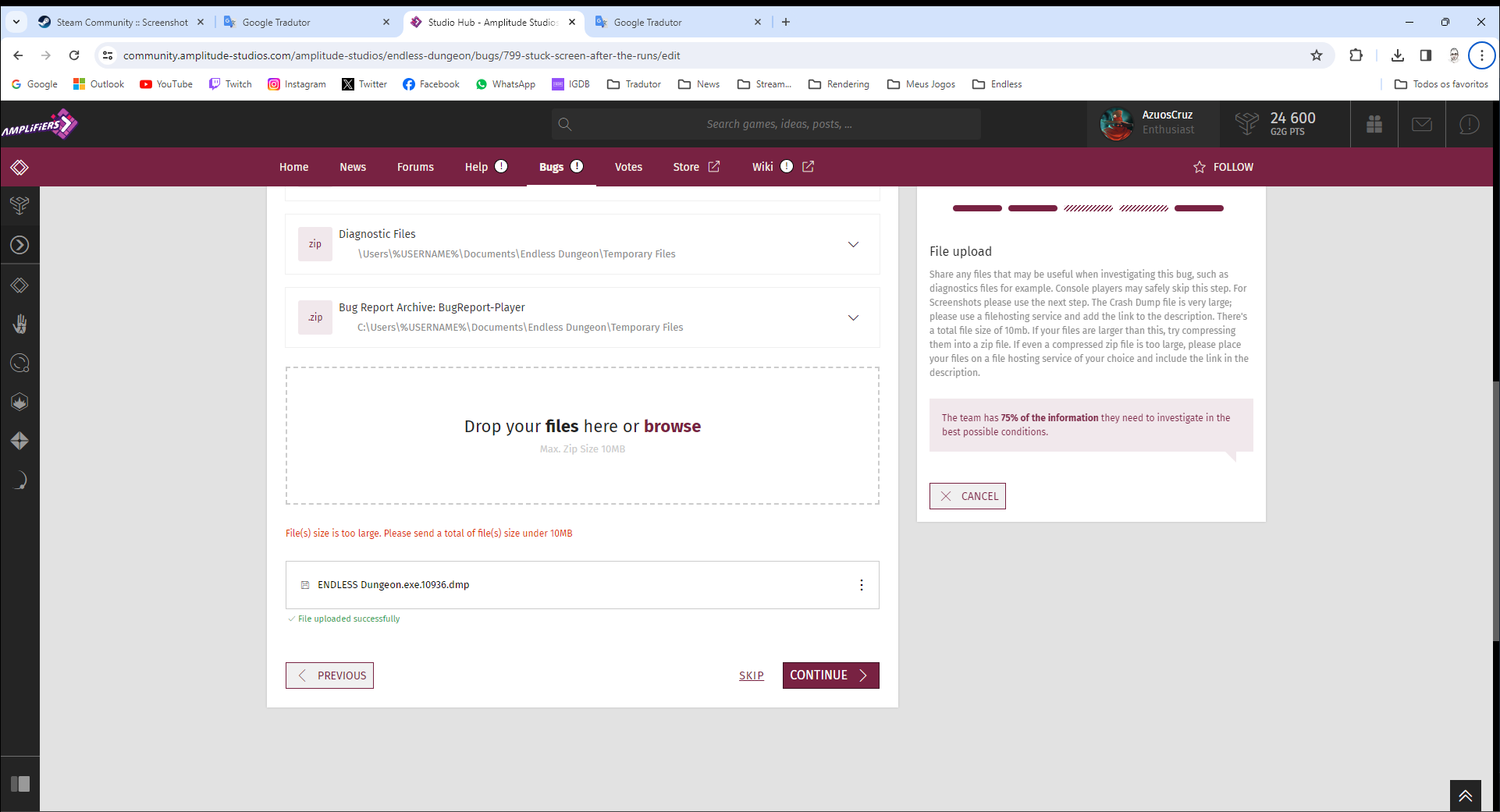Image resolution: width=1500 pixels, height=812 pixels.
Task: Click the G2G points cube icon
Action: pyautogui.click(x=1246, y=124)
